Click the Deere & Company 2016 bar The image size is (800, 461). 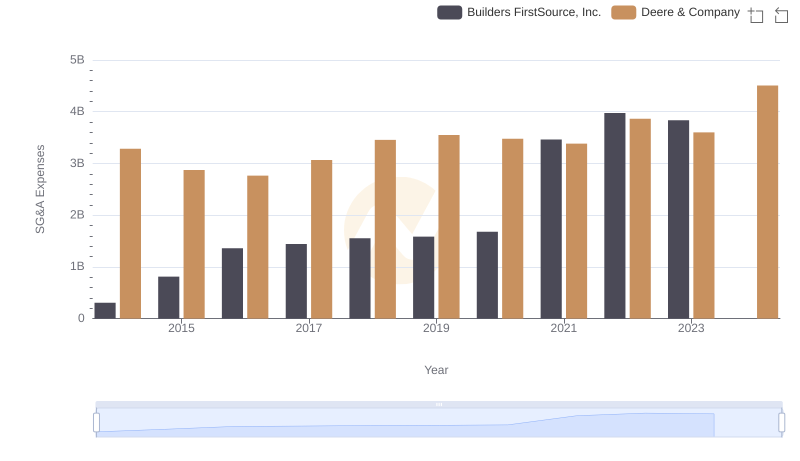(x=258, y=247)
